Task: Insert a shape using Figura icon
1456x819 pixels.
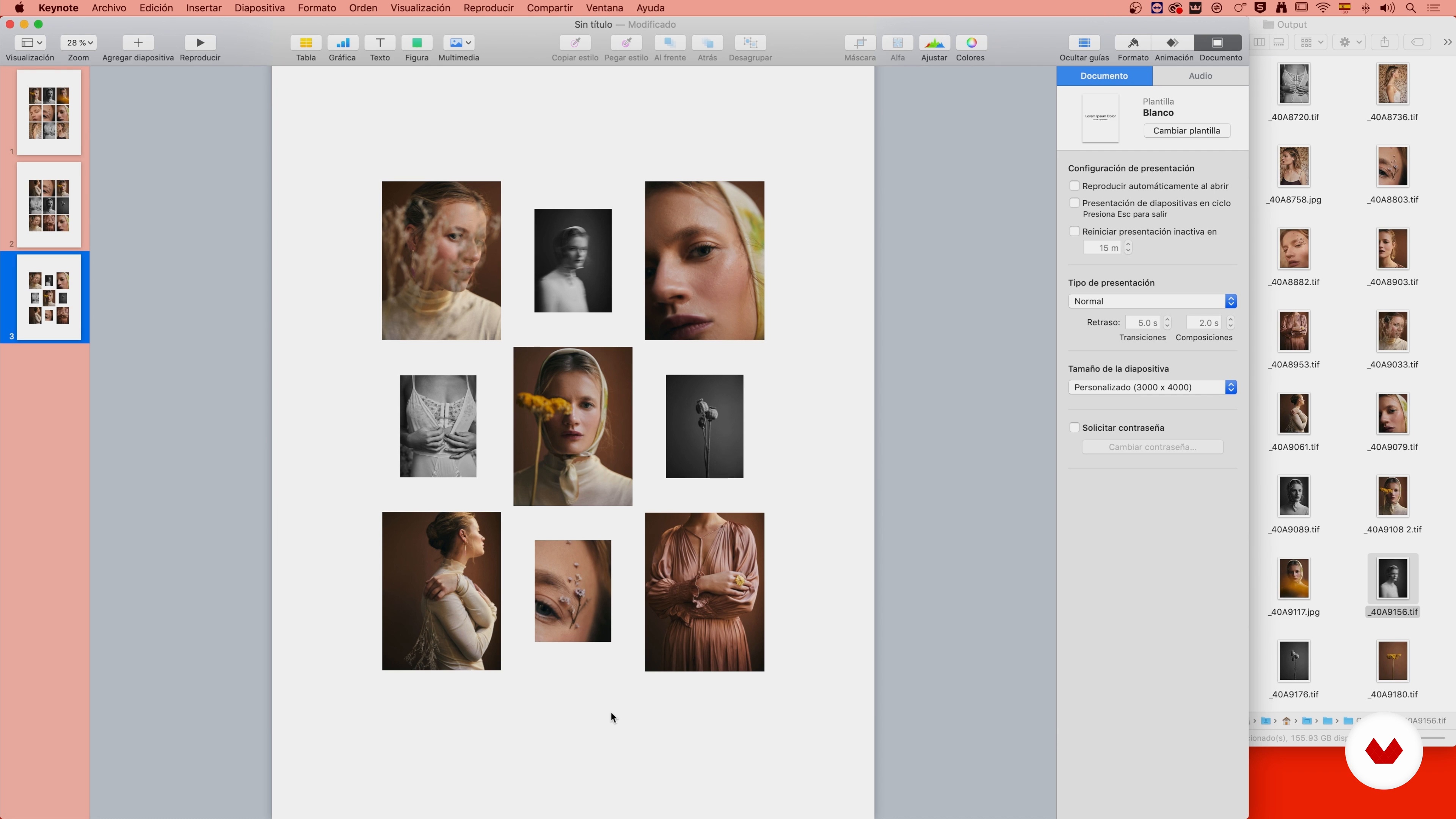Action: point(417,43)
